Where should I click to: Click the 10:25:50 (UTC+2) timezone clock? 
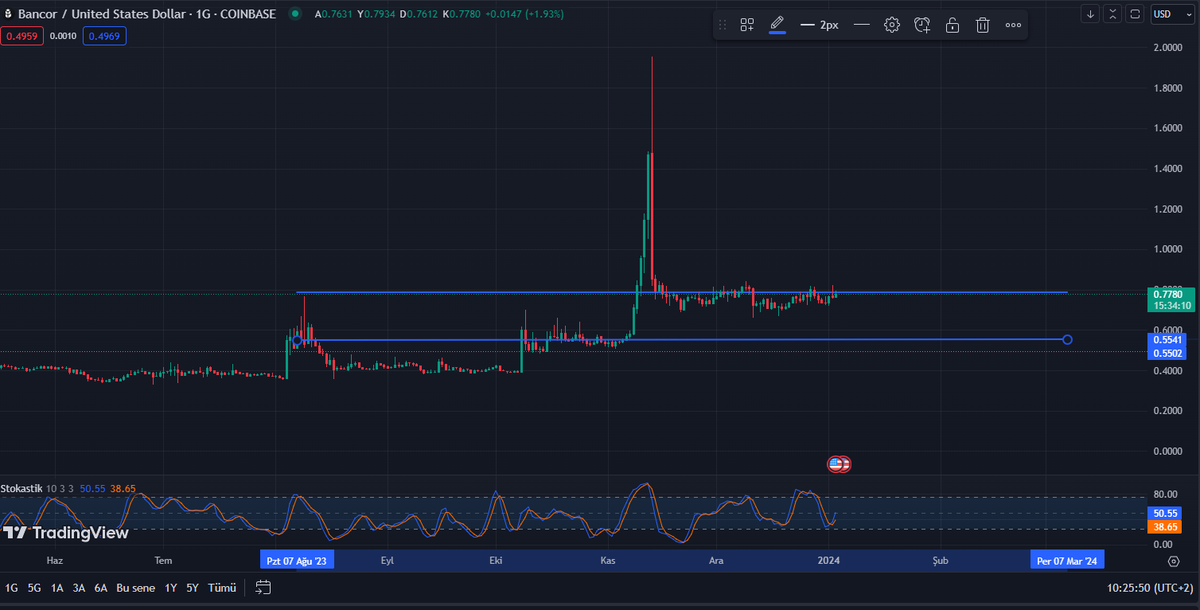click(x=1150, y=588)
